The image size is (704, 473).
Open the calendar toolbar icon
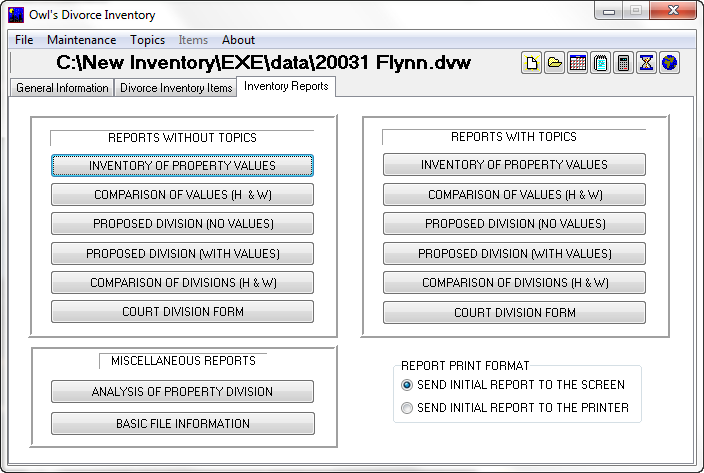click(x=577, y=63)
